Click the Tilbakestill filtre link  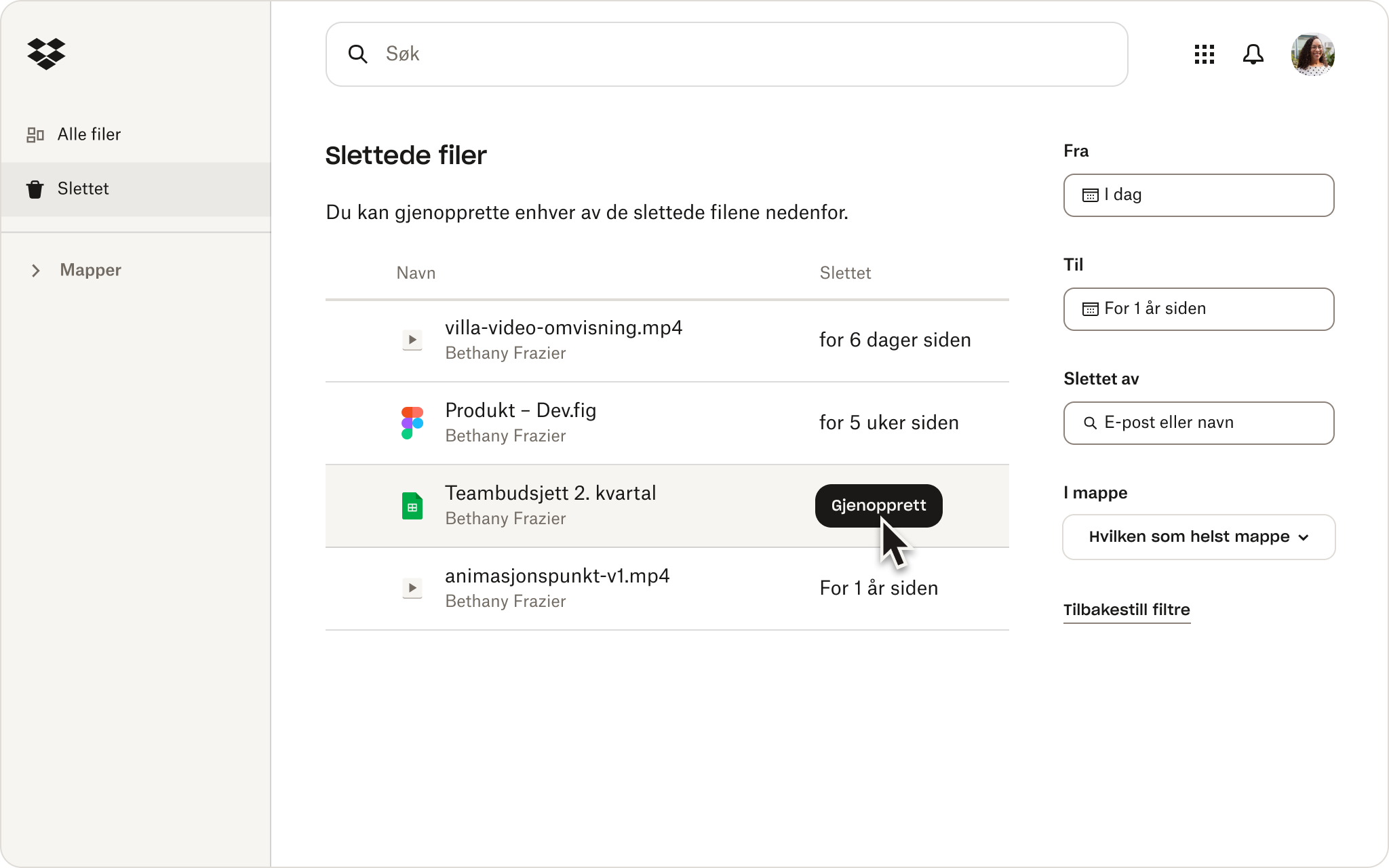[x=1127, y=610]
